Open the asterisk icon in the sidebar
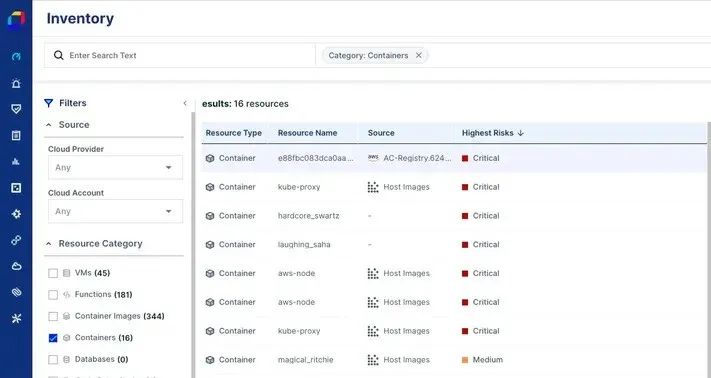711x378 pixels. click(x=16, y=319)
